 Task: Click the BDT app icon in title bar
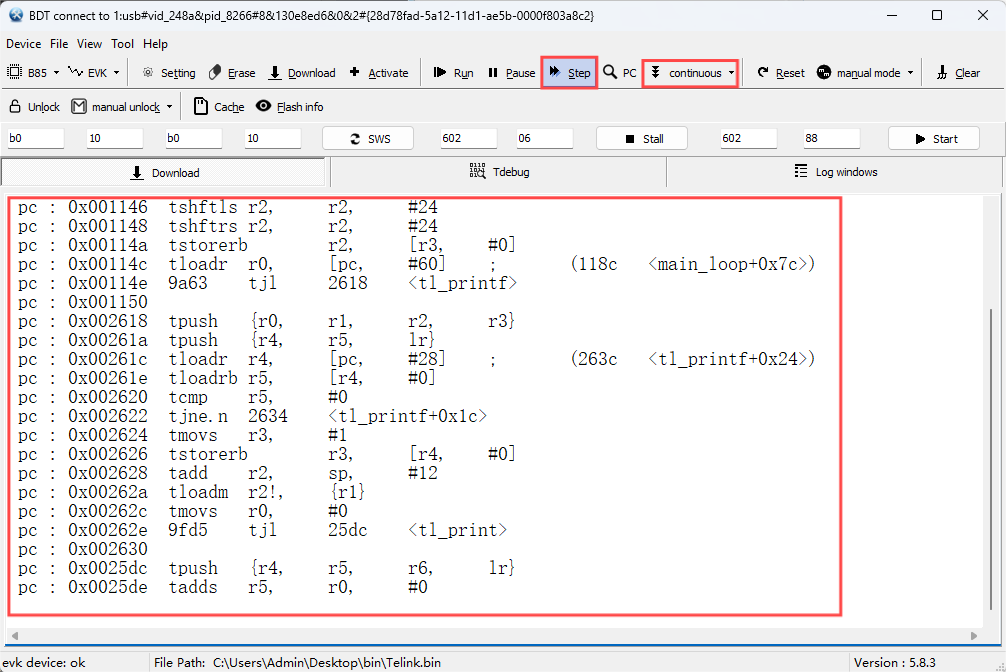tap(16, 15)
